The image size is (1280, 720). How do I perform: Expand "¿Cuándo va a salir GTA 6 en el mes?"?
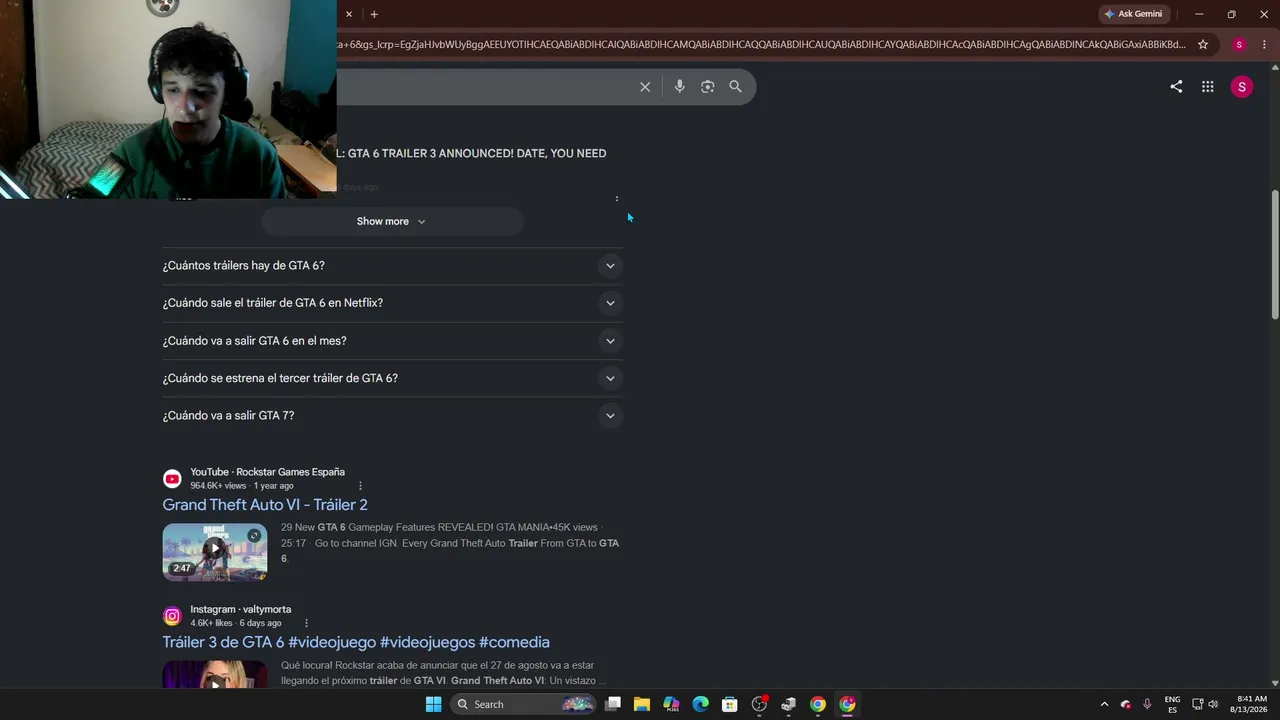coord(392,341)
